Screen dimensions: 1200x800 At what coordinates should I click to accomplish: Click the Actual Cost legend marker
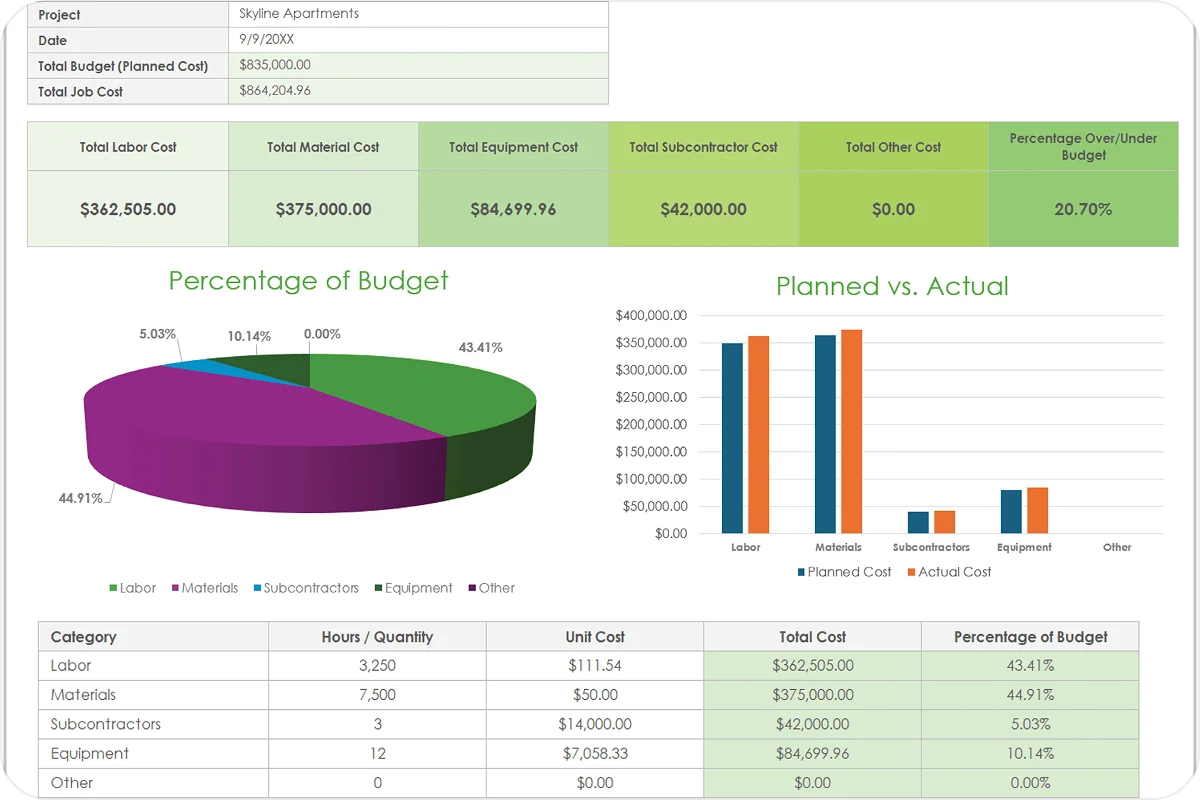click(911, 573)
